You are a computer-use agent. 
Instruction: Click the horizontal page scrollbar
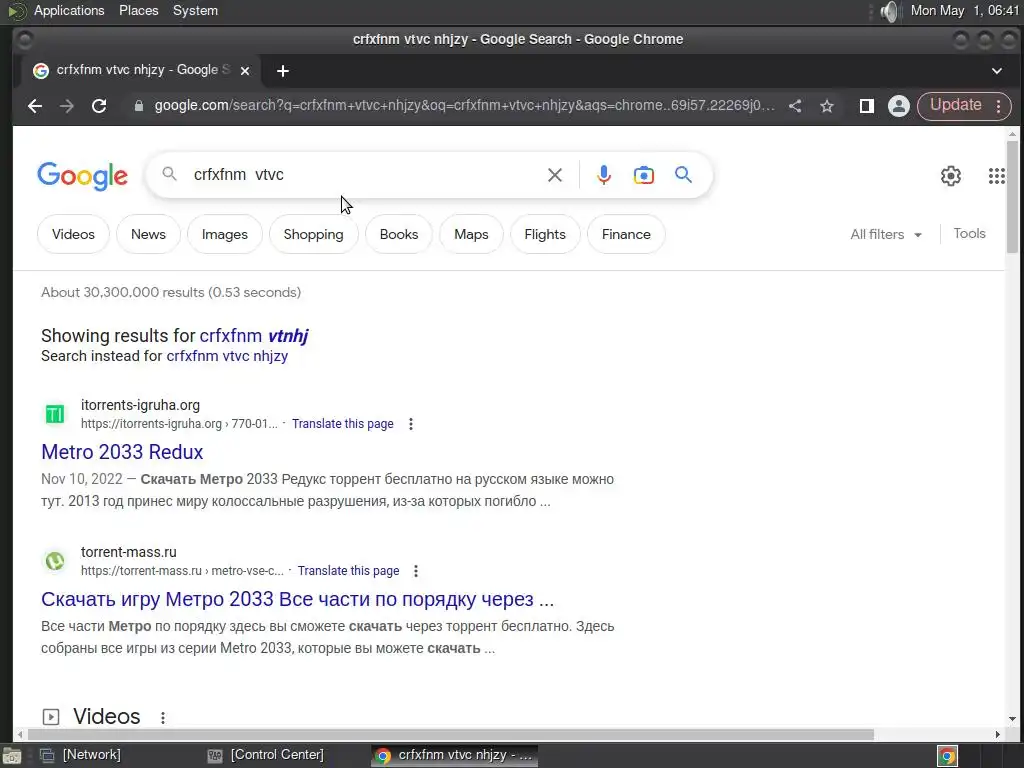point(451,734)
